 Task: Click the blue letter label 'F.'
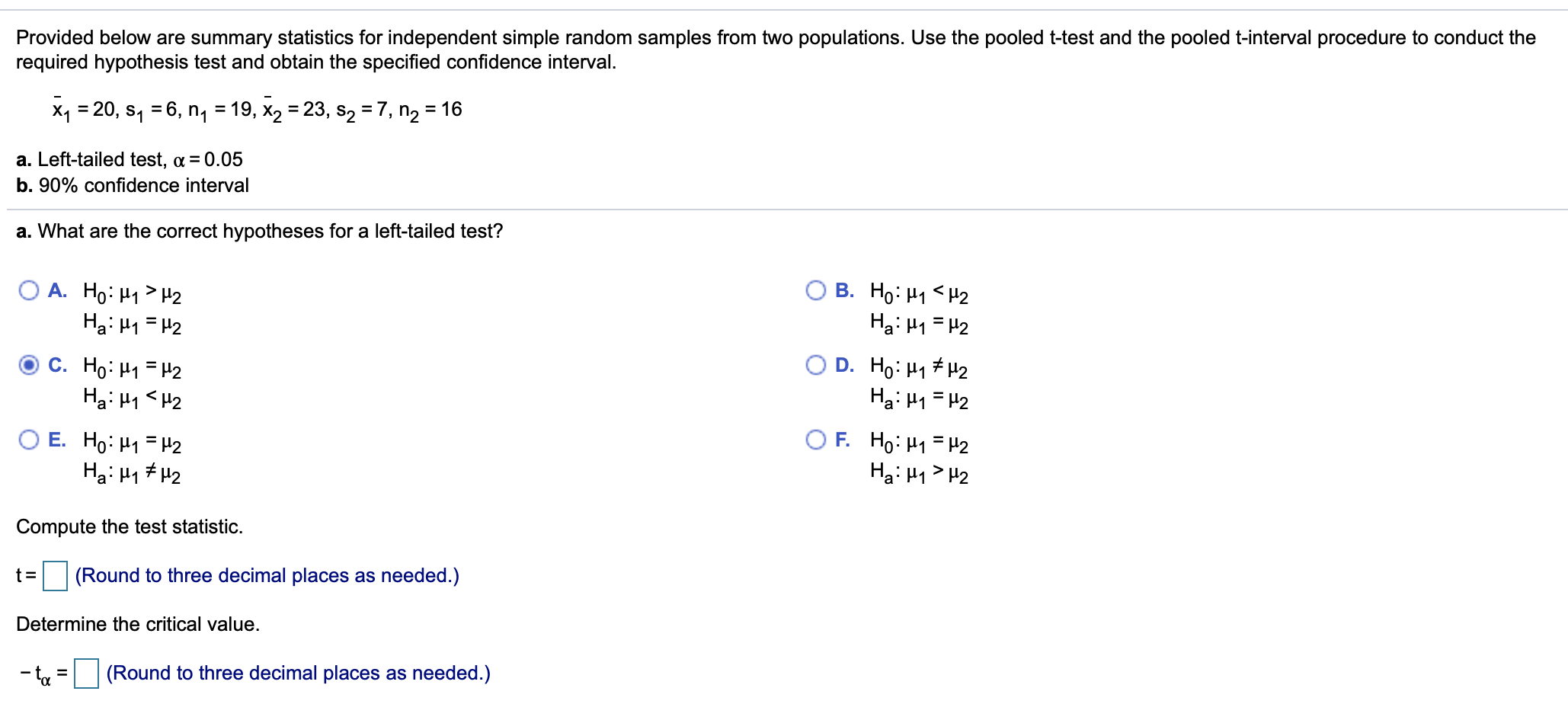click(843, 440)
